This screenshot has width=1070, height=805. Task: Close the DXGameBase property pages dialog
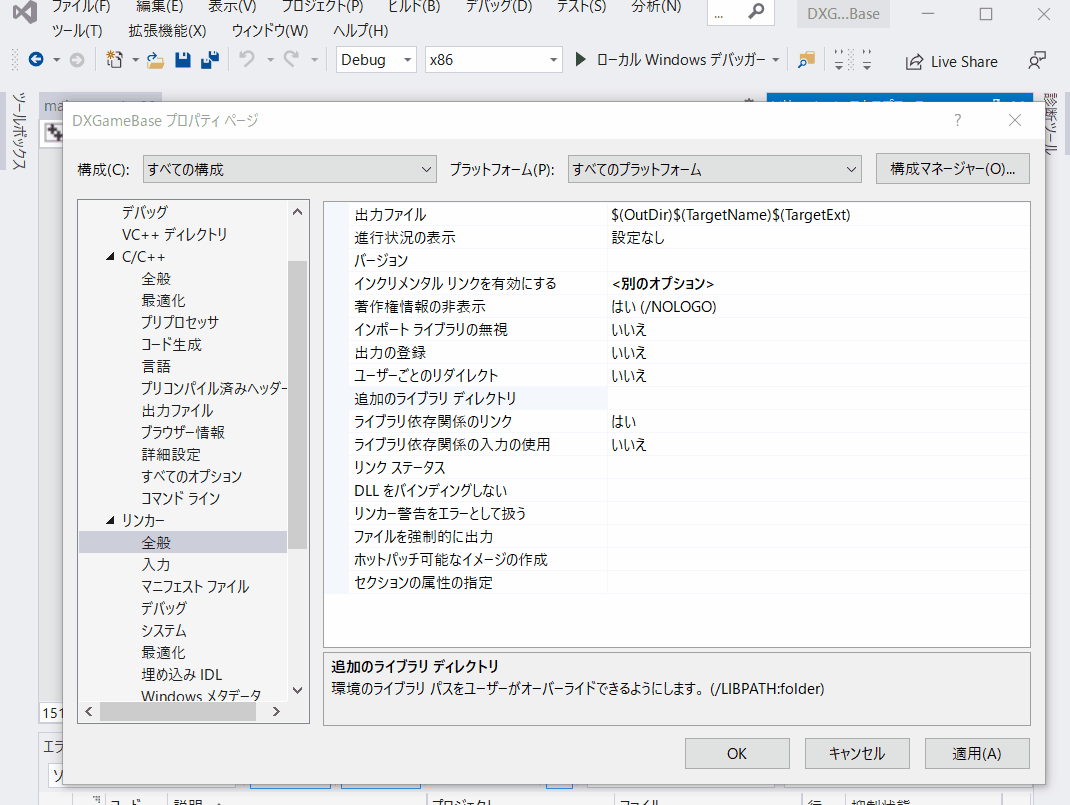(1015, 121)
